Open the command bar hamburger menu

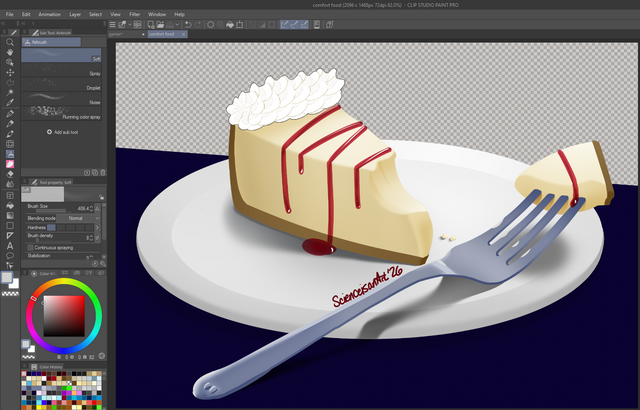coord(112,24)
